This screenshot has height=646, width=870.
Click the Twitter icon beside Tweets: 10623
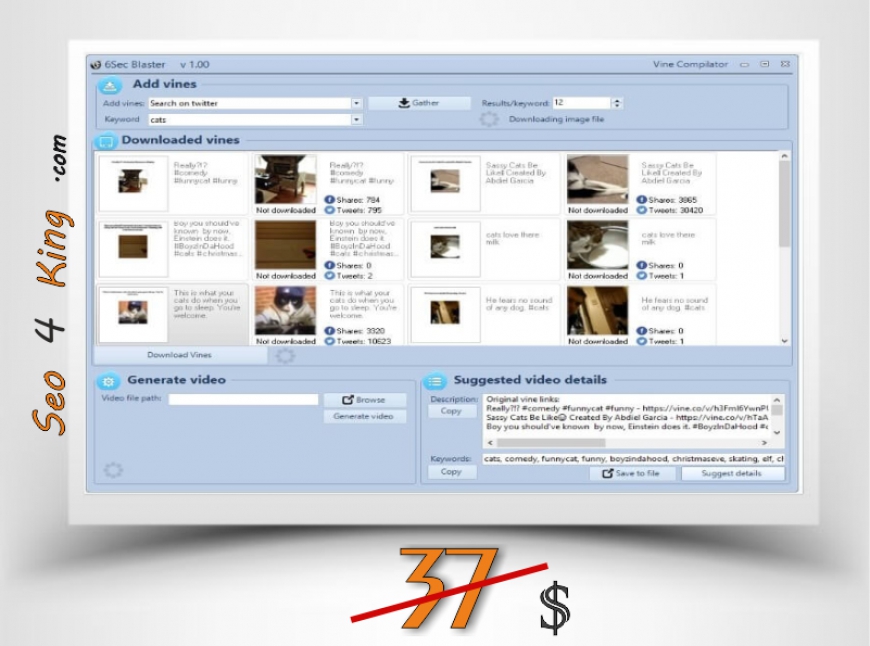(x=330, y=341)
